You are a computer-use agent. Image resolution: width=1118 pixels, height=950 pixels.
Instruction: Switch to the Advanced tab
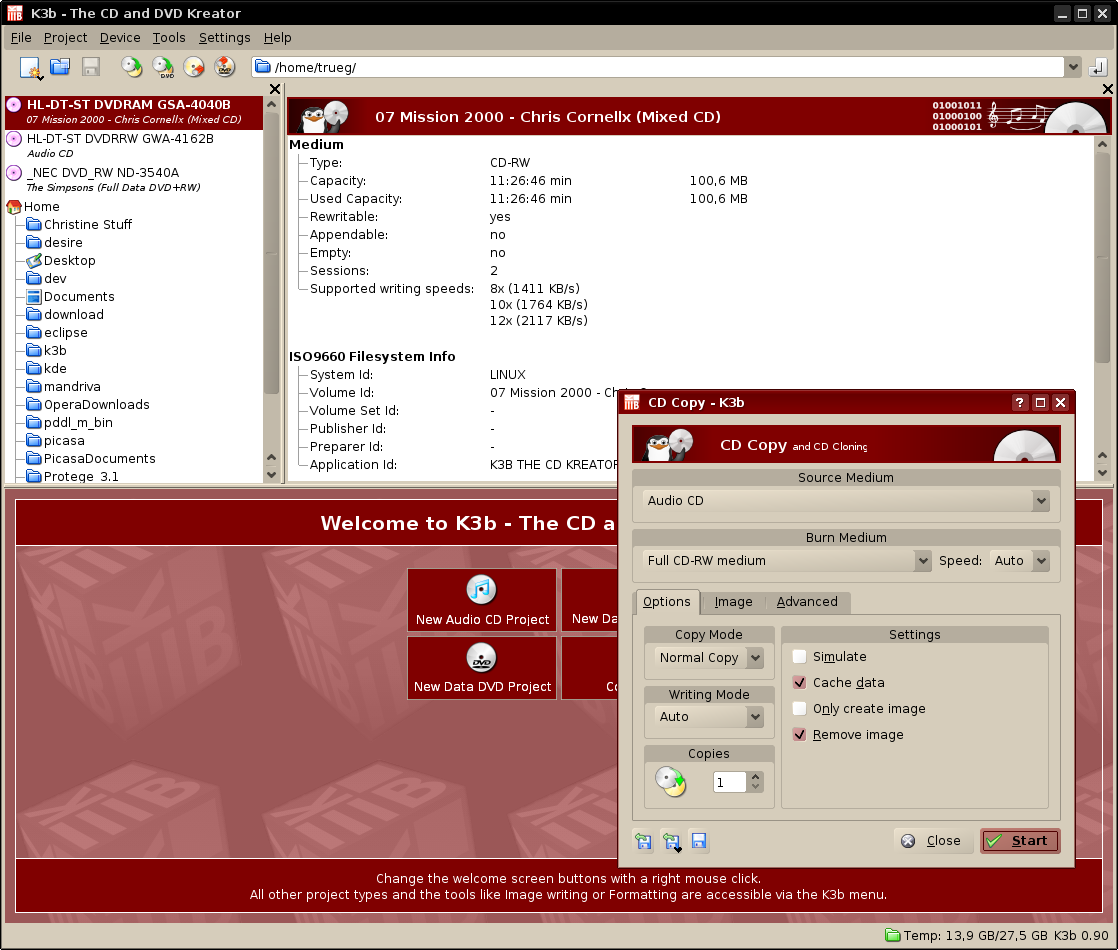(x=807, y=602)
